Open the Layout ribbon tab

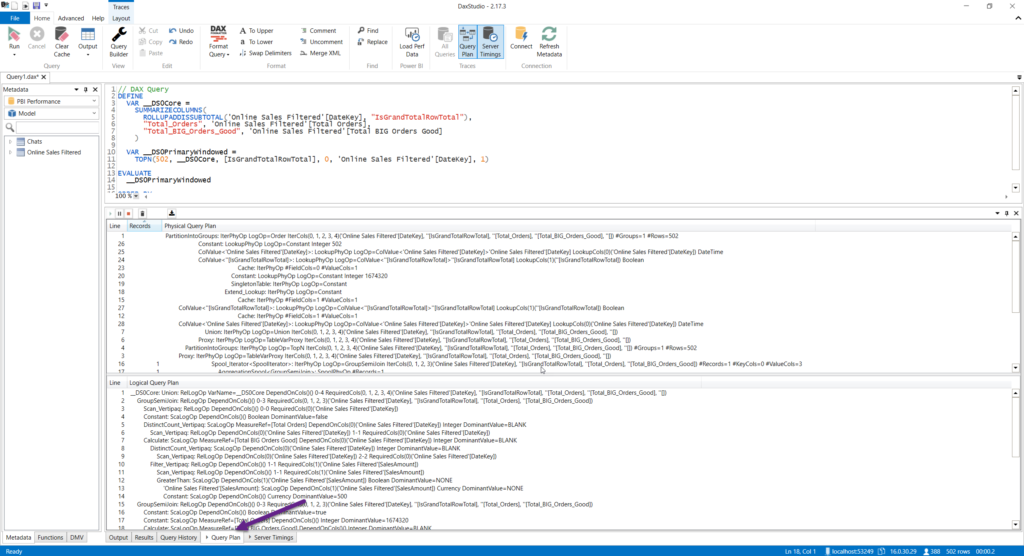pyautogui.click(x=121, y=18)
